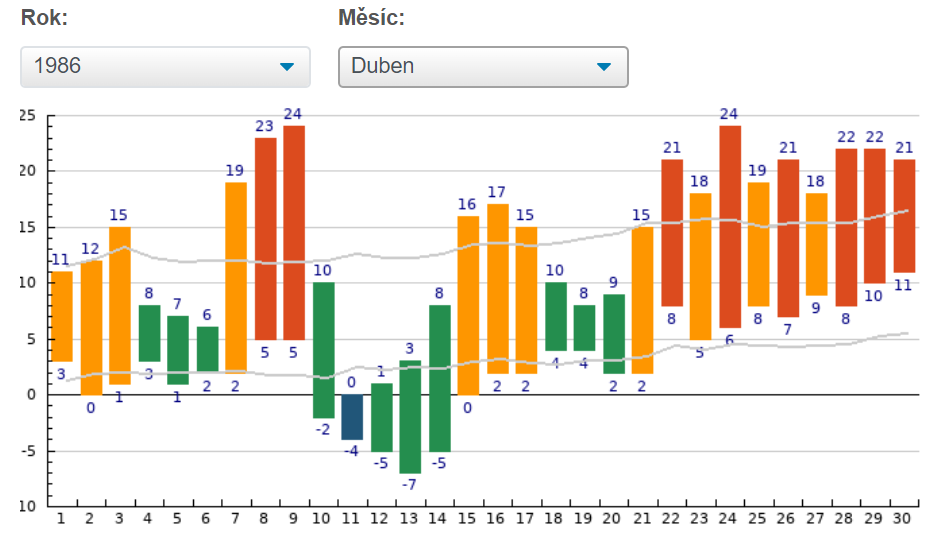Click the green bar for day 13
Screen dimensions: 939x539
(x=410, y=416)
